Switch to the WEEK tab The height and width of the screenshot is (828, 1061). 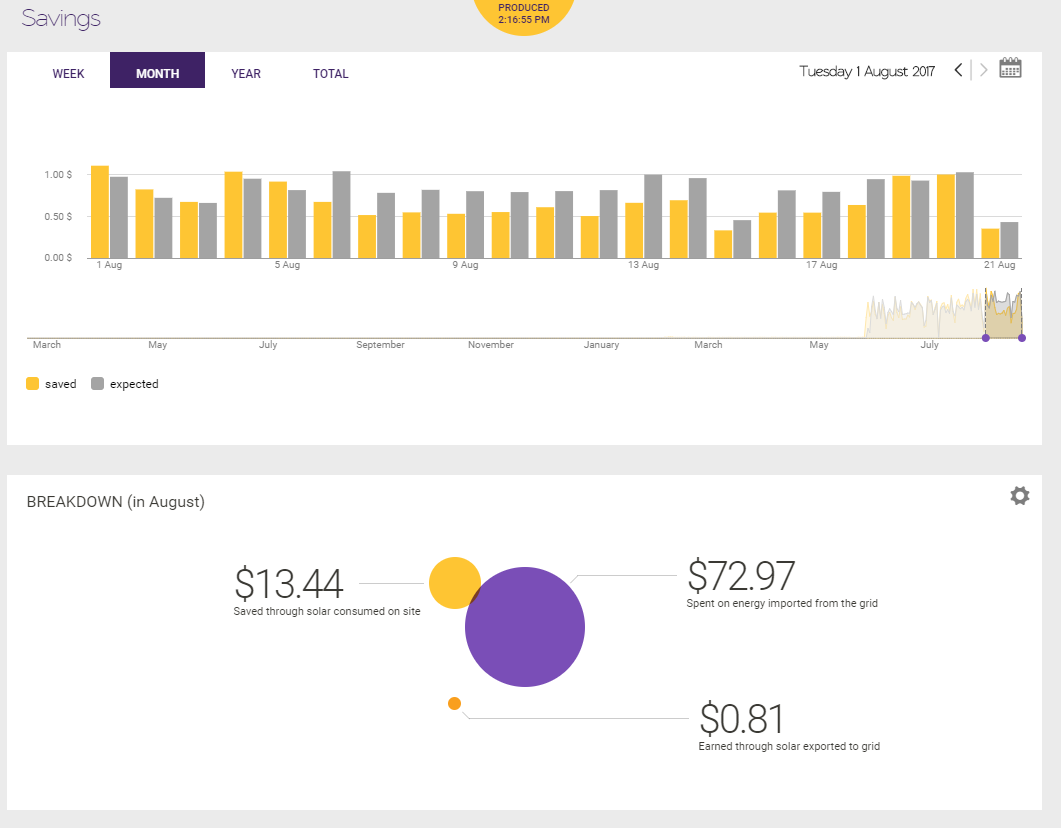click(x=68, y=74)
